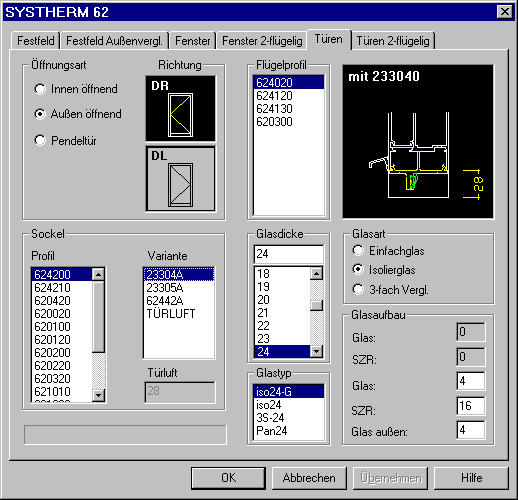Select Glastyp 3S-24
Viewport: 518px width, 500px height.
pos(289,418)
